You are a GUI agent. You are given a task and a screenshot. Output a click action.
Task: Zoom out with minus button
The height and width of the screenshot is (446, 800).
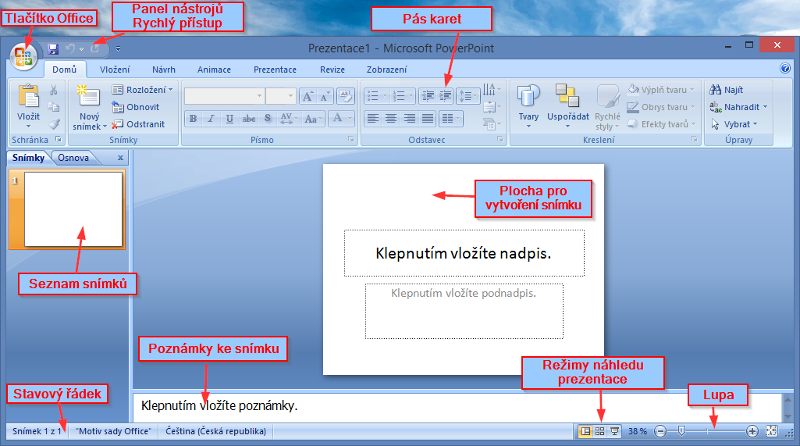click(660, 432)
